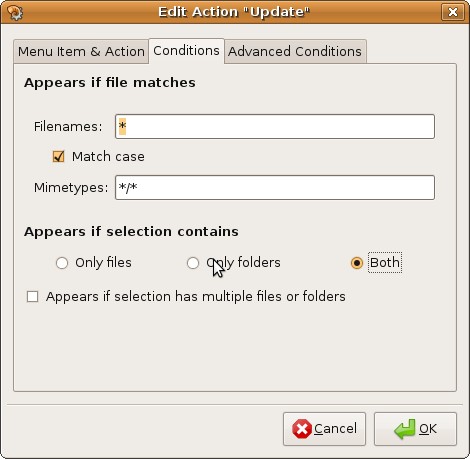Close the Edit Action dialog window
The height and width of the screenshot is (459, 470).
tap(453, 12)
